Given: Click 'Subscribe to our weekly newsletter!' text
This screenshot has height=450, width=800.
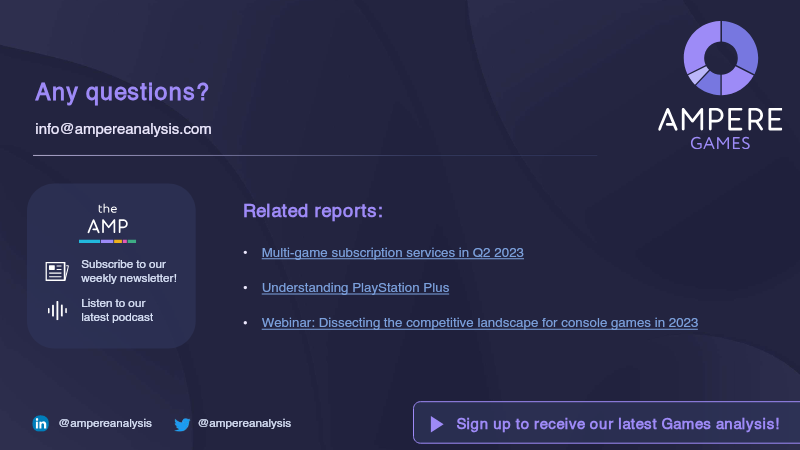Looking at the screenshot, I should pyautogui.click(x=129, y=271).
